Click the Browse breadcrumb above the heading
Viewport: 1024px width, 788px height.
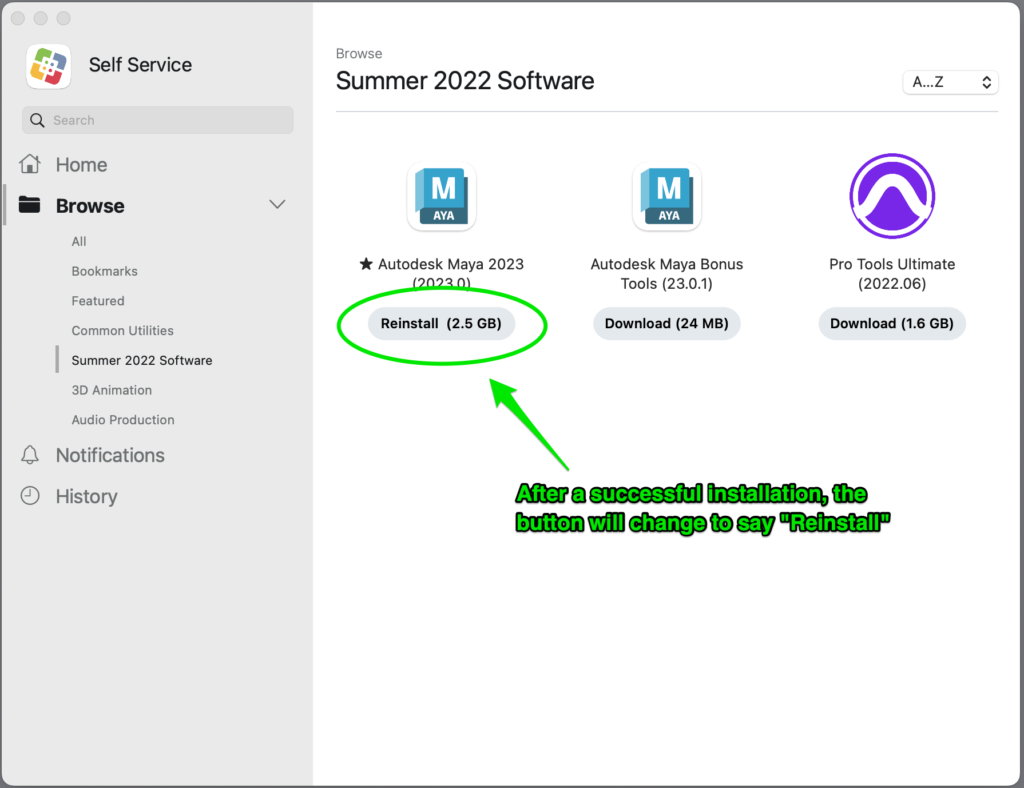pyautogui.click(x=359, y=54)
